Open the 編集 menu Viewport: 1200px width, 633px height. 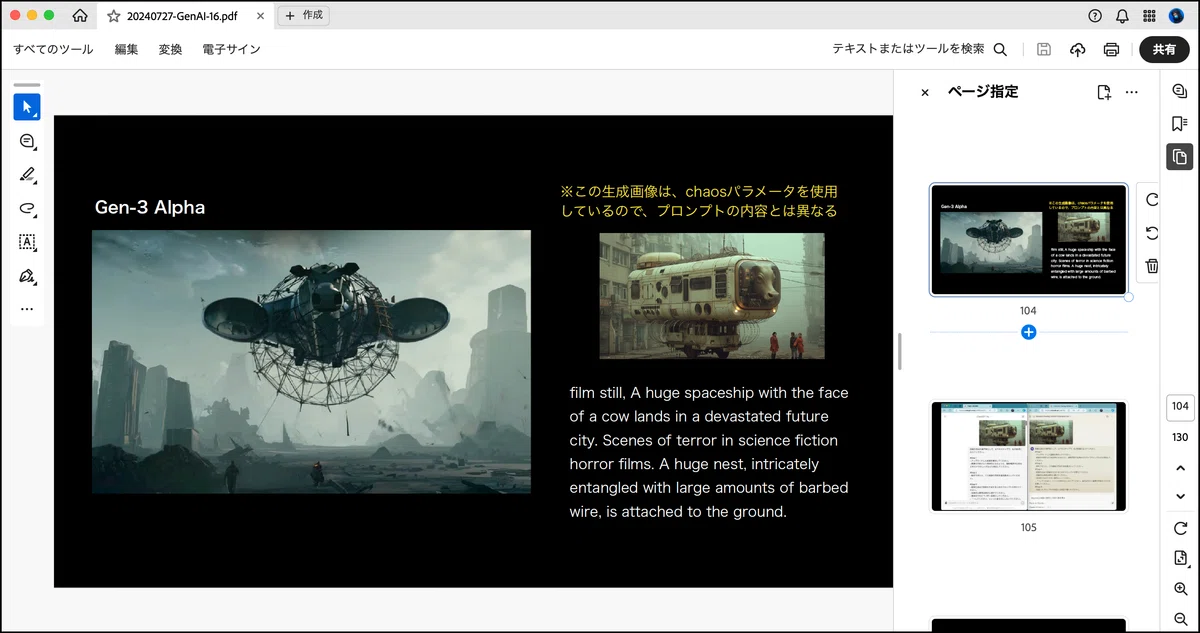126,49
